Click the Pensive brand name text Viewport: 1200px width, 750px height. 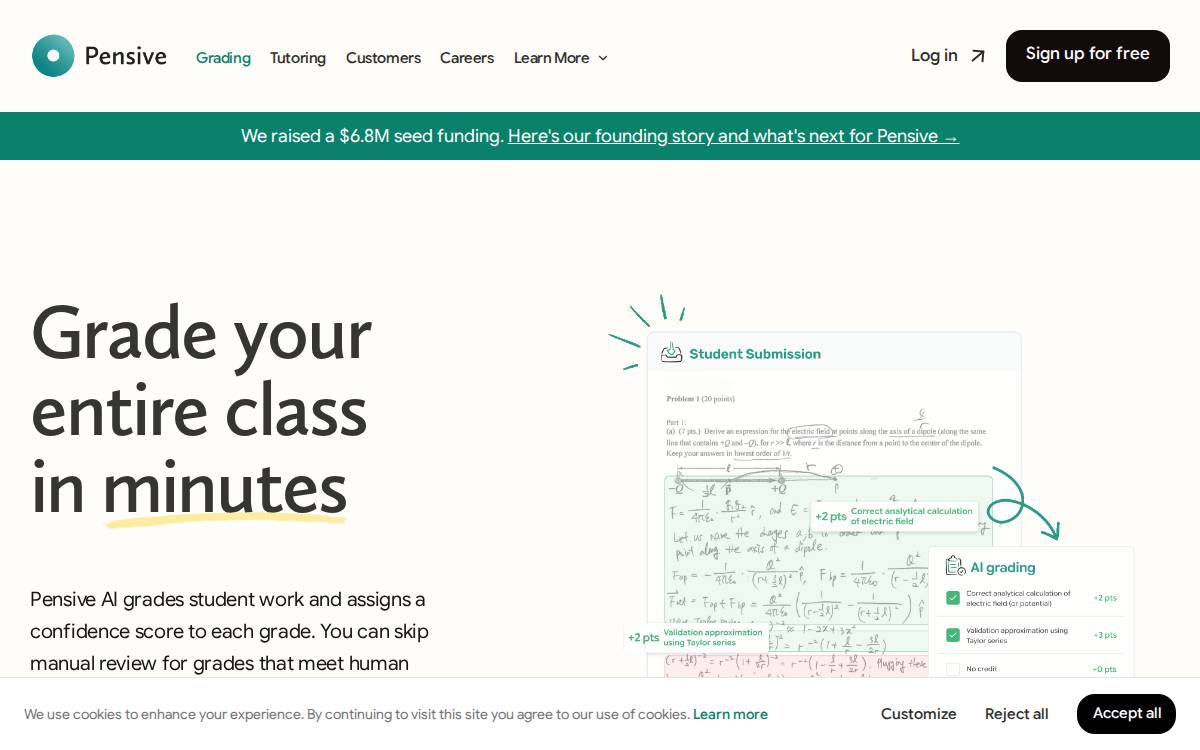pos(126,56)
